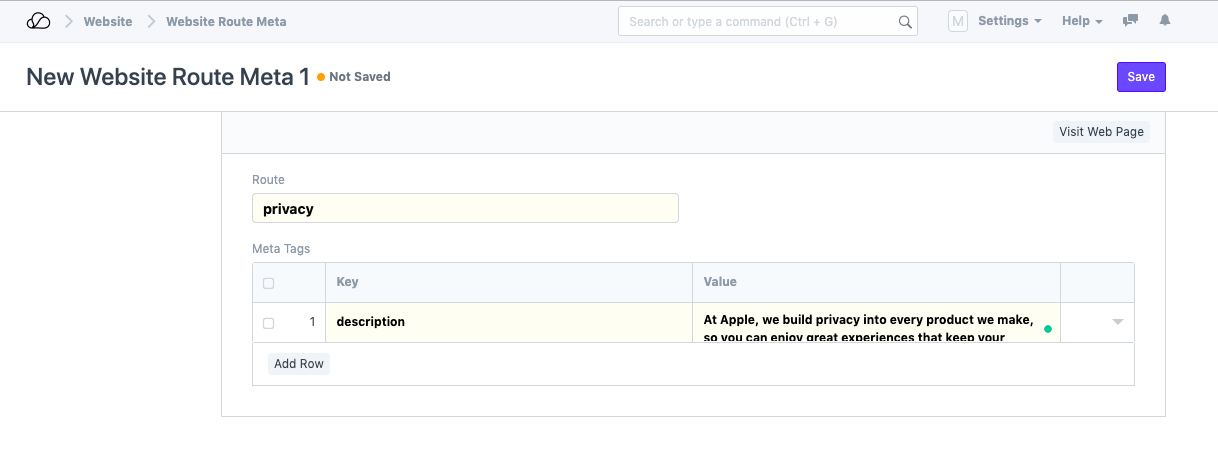Image resolution: width=1218 pixels, height=474 pixels.
Task: Open the chat messages icon
Action: [1131, 21]
